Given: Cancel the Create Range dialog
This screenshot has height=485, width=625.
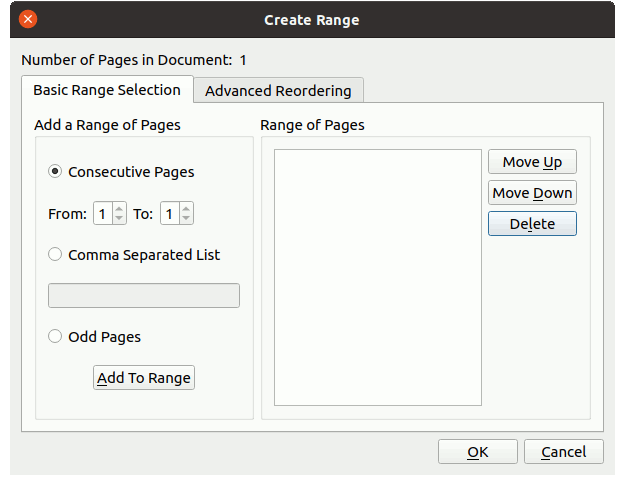Looking at the screenshot, I should 563,452.
